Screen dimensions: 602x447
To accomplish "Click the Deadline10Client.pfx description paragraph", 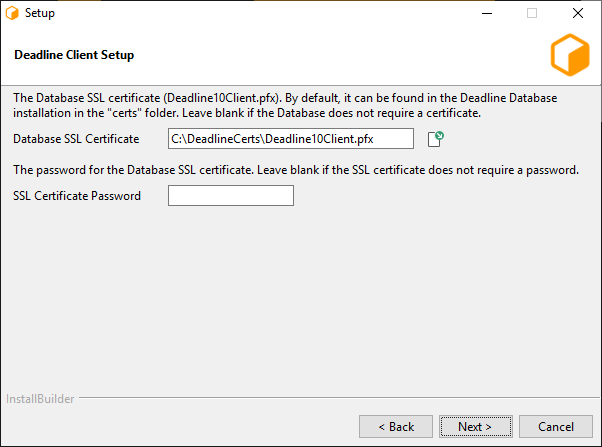I will point(285,105).
